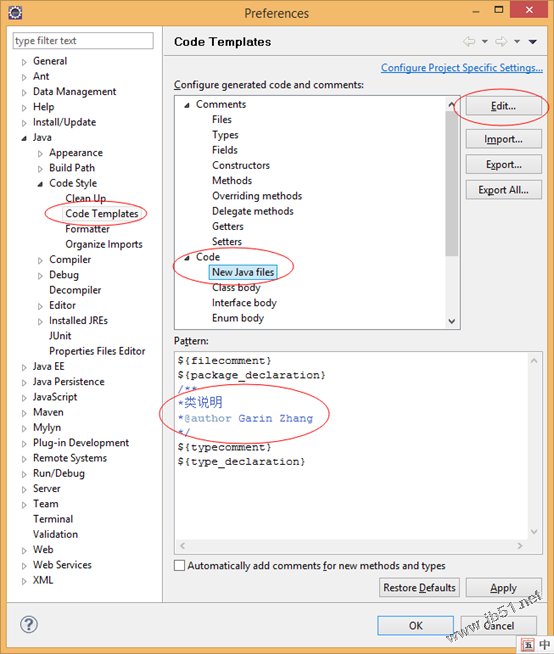Select Interface body template
554x654 pixels.
pyautogui.click(x=244, y=303)
